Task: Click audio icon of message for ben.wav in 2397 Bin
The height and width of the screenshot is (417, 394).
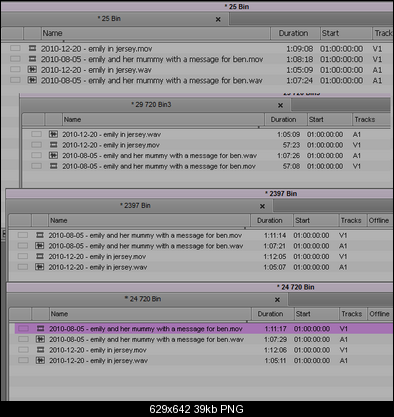Action: (x=40, y=246)
